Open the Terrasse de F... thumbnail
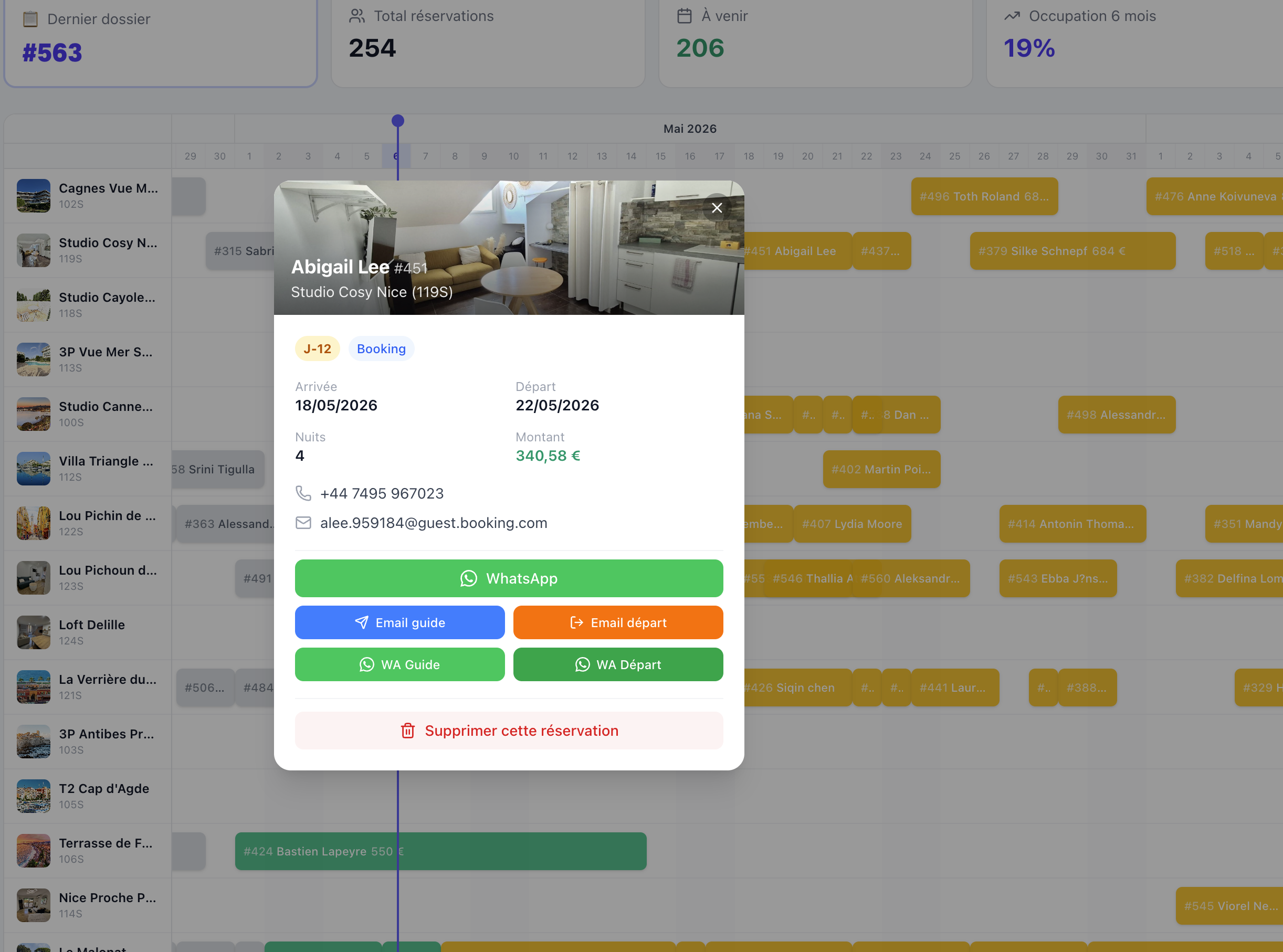This screenshot has height=952, width=1283. pos(34,851)
